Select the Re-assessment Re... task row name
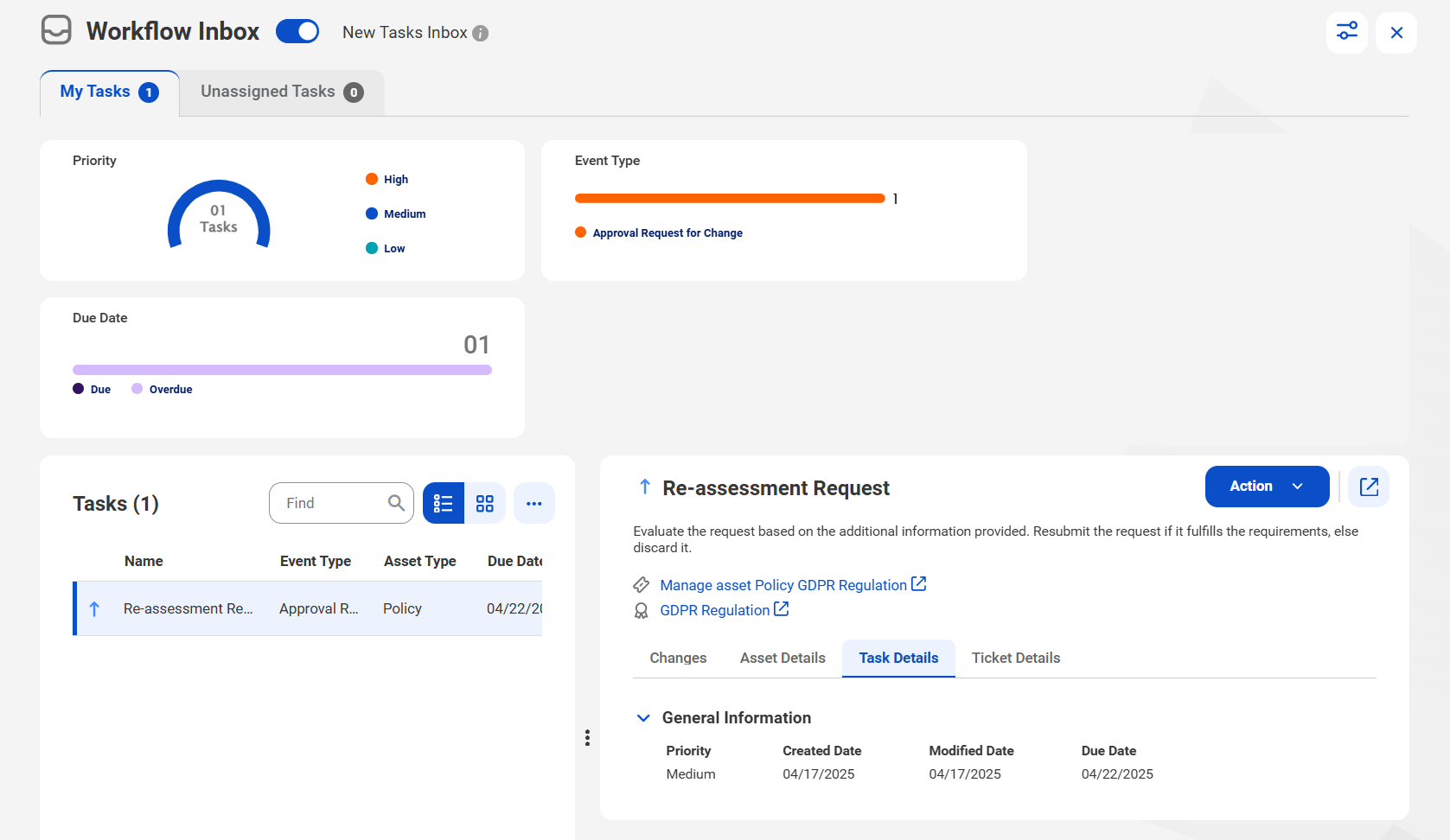 coord(188,608)
